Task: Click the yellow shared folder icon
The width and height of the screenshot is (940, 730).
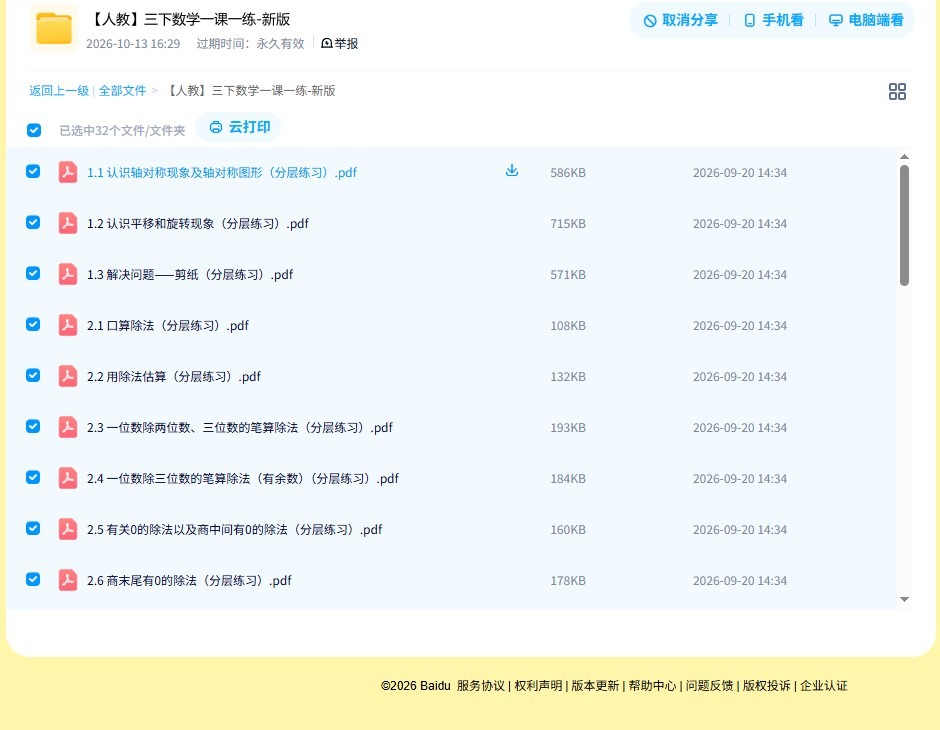Action: point(53,28)
